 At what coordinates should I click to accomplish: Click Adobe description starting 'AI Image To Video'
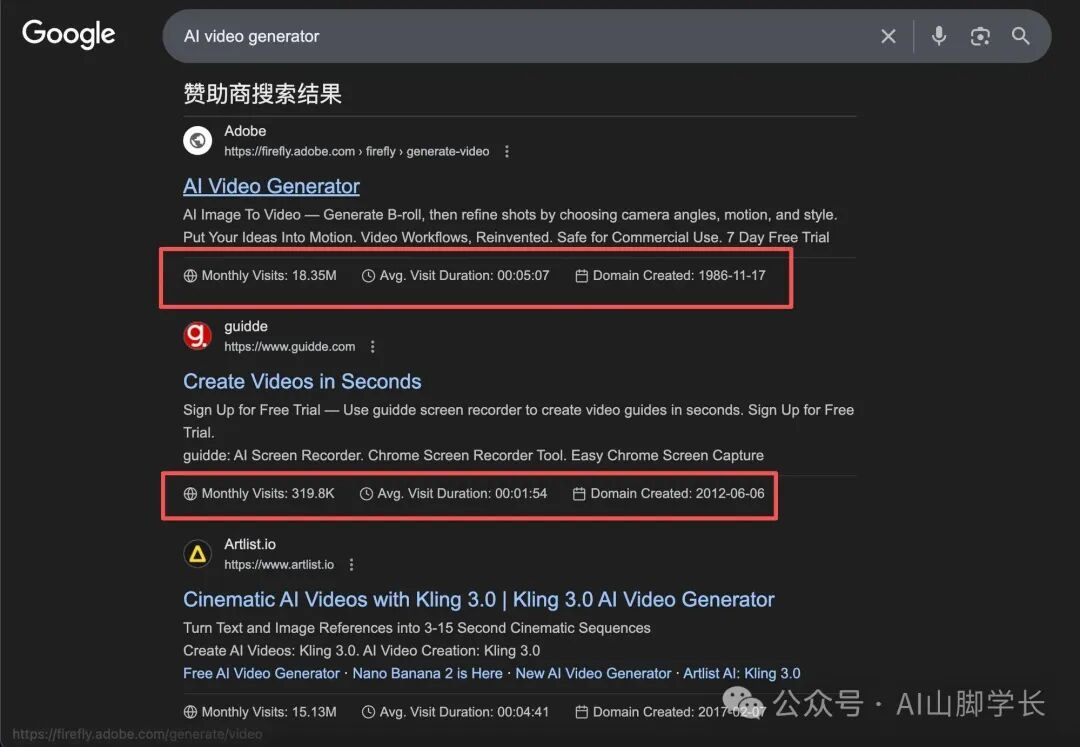click(x=510, y=226)
